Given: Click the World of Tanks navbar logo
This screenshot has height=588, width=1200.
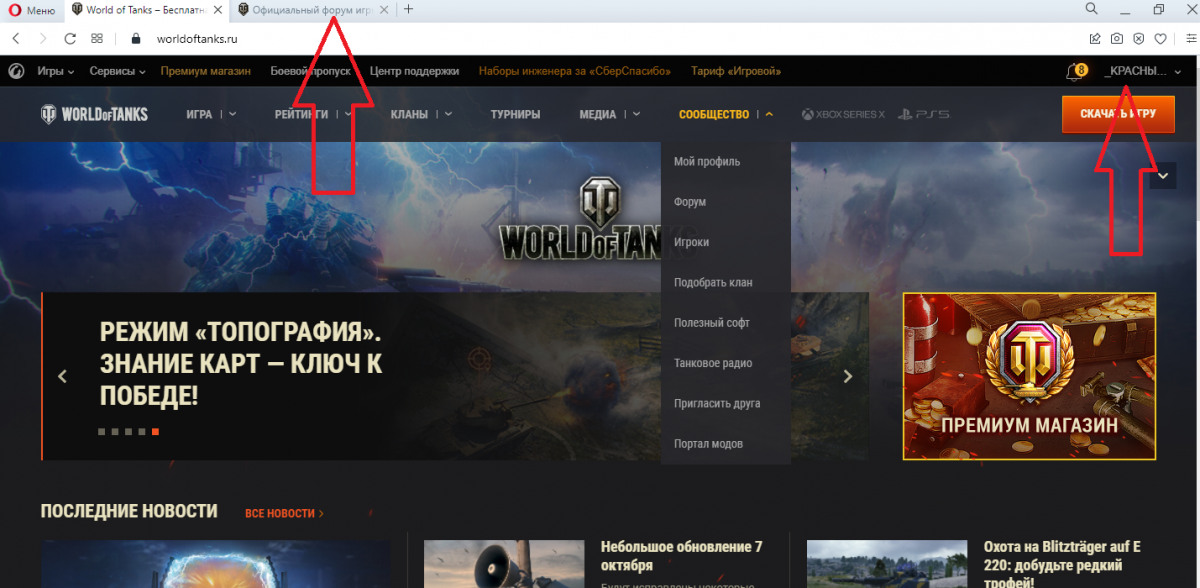Looking at the screenshot, I should point(94,114).
